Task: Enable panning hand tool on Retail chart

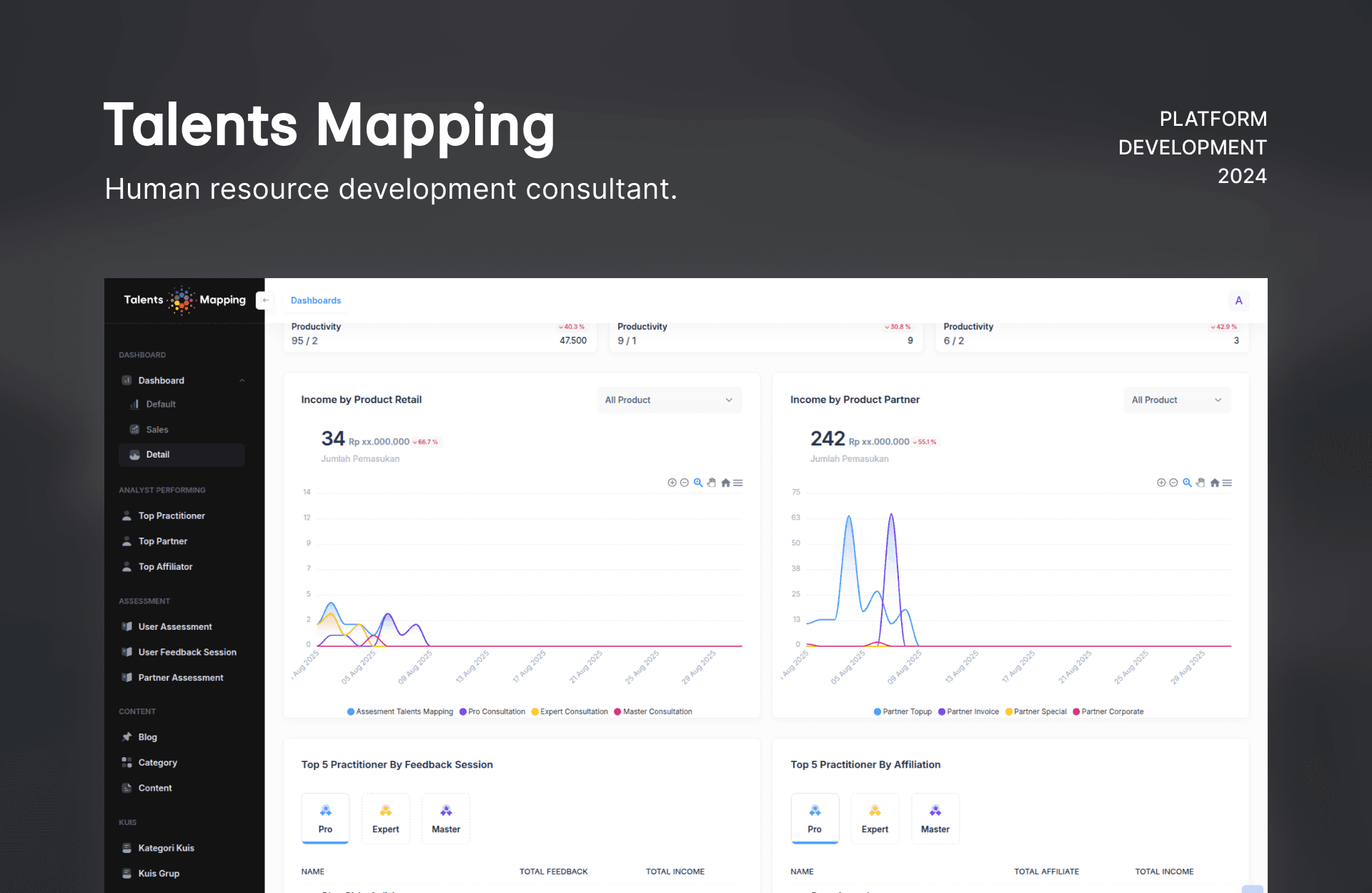Action: point(712,483)
